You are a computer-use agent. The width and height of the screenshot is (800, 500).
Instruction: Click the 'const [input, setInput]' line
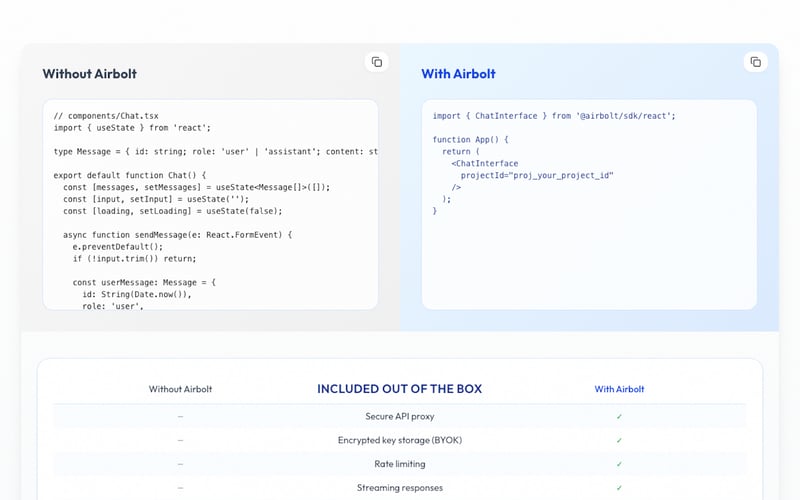coord(156,199)
